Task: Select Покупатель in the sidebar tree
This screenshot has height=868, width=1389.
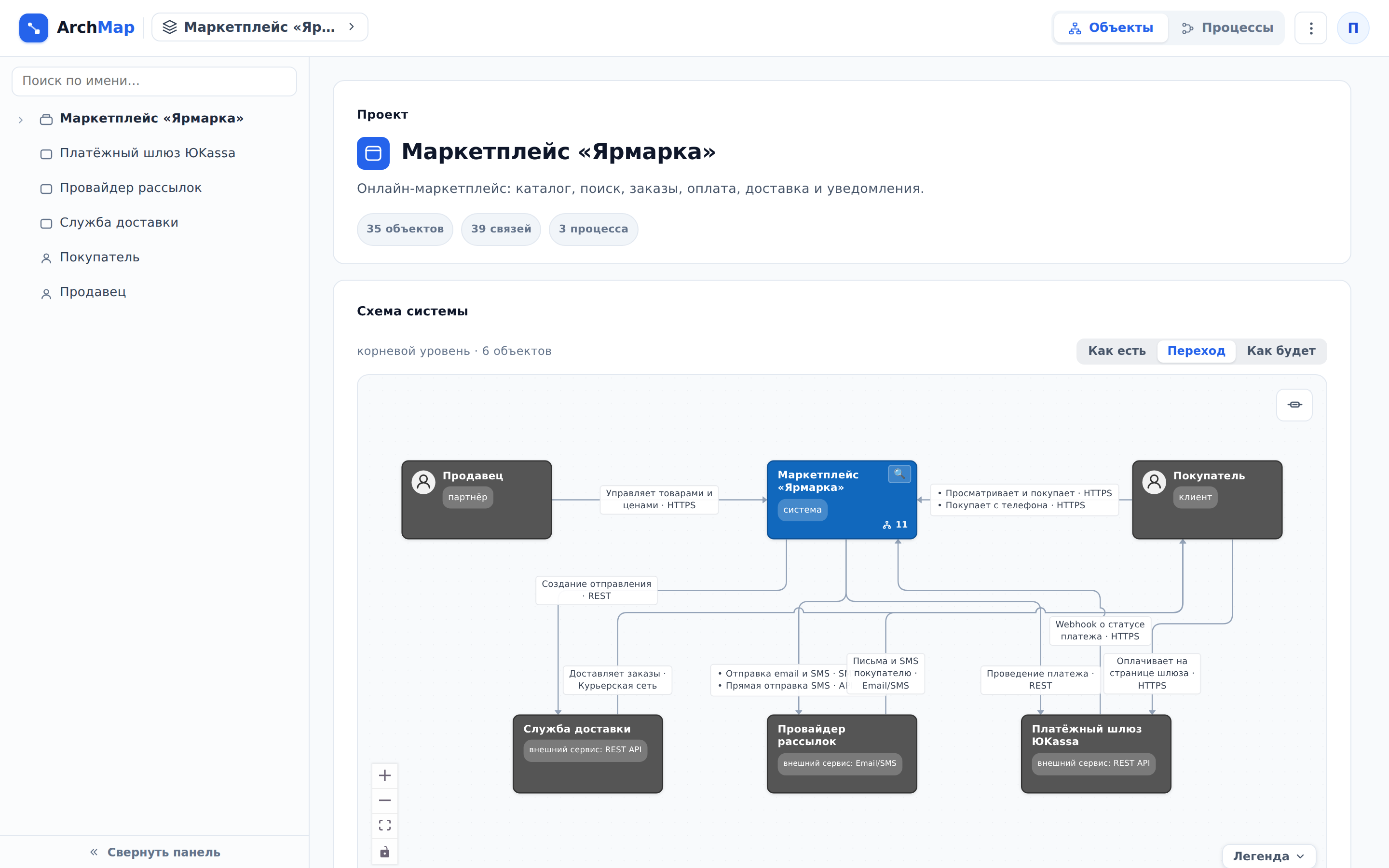Action: tap(99, 257)
